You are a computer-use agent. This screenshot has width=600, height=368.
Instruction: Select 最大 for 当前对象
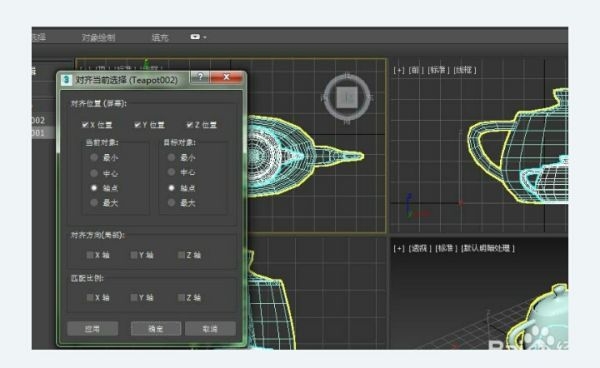click(x=94, y=203)
